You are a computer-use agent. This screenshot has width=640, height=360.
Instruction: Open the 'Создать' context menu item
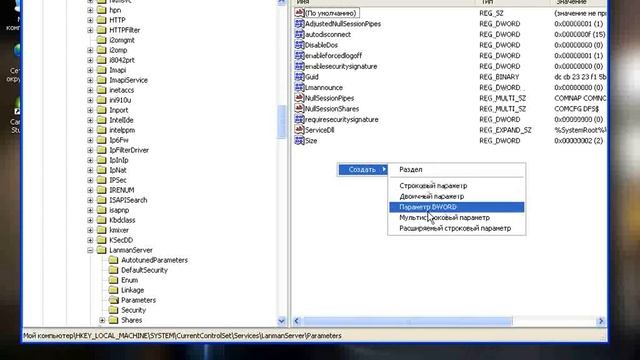(363, 169)
